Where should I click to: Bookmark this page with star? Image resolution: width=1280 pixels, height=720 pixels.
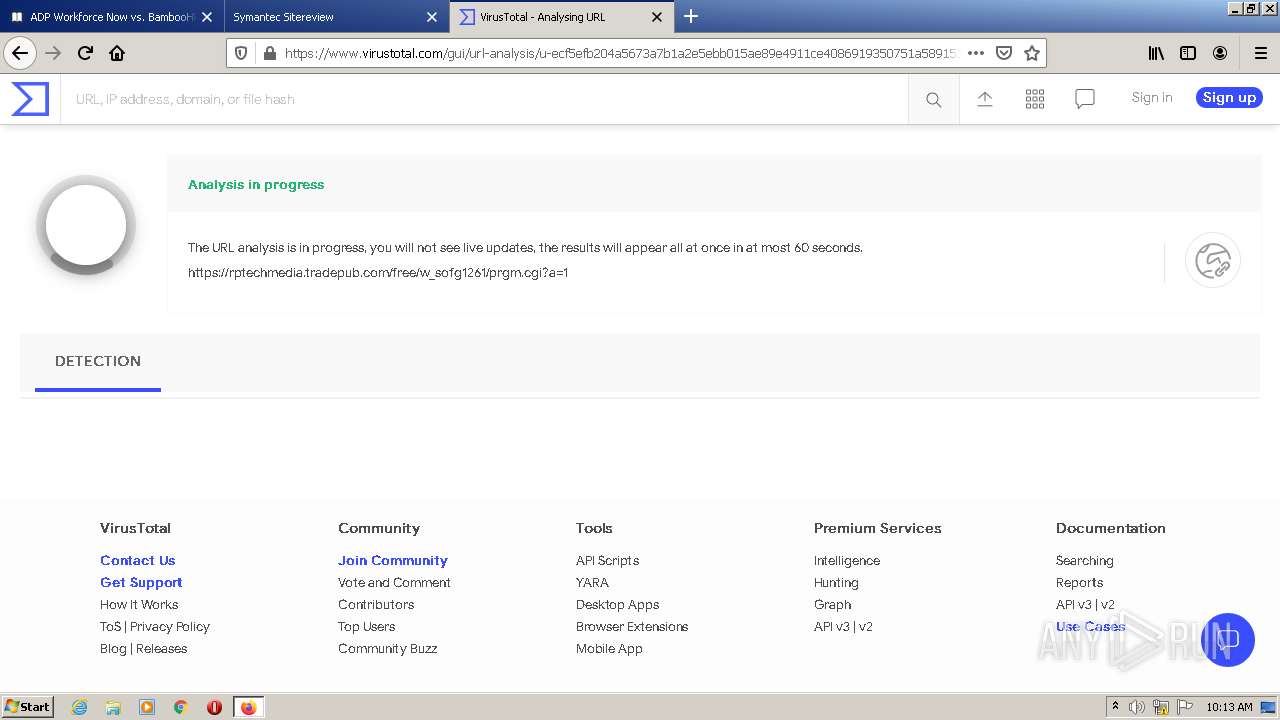[x=1032, y=53]
